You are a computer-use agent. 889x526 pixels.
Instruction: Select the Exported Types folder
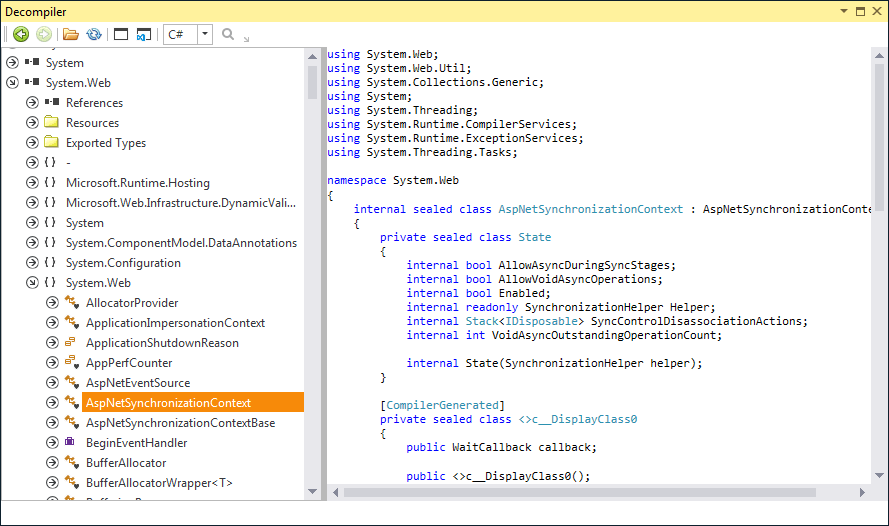pyautogui.click(x=105, y=143)
